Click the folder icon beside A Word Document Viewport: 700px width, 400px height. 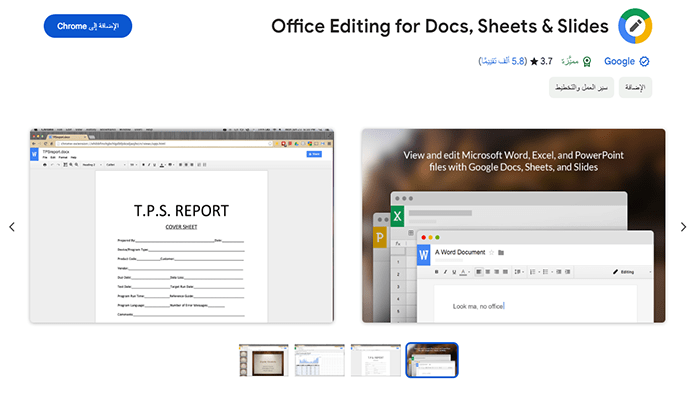click(501, 253)
